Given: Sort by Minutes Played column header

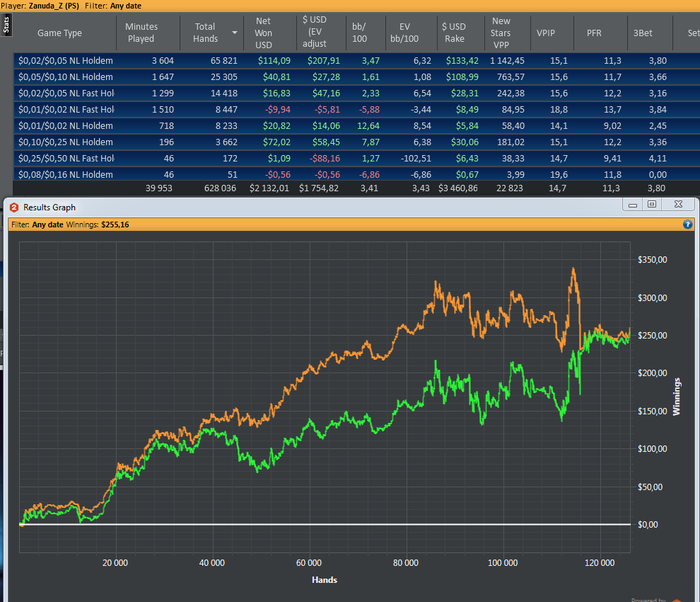Looking at the screenshot, I should [141, 33].
